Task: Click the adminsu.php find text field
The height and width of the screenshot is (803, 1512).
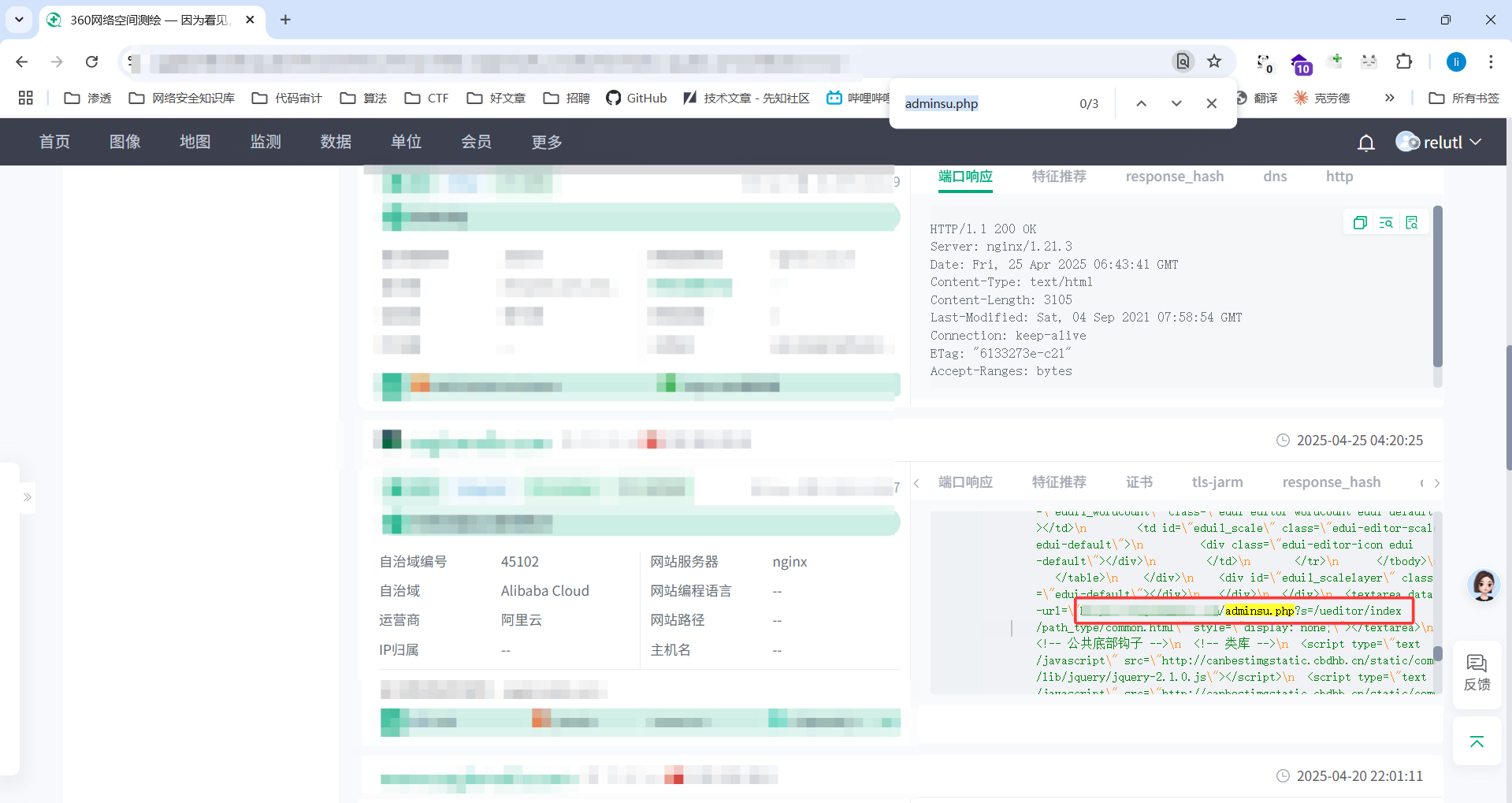Action: click(985, 103)
